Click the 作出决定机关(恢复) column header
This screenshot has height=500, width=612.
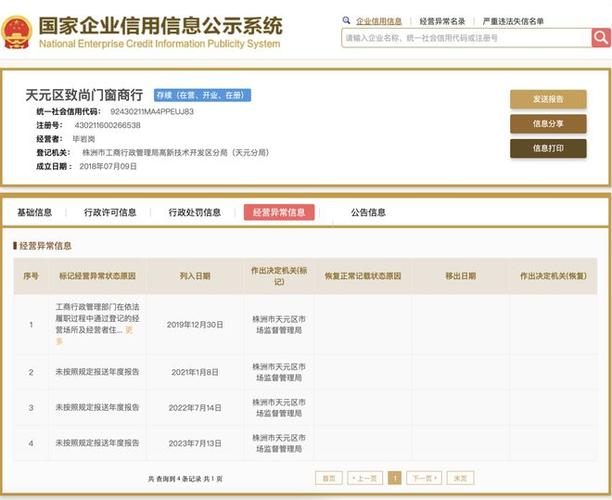click(x=553, y=276)
